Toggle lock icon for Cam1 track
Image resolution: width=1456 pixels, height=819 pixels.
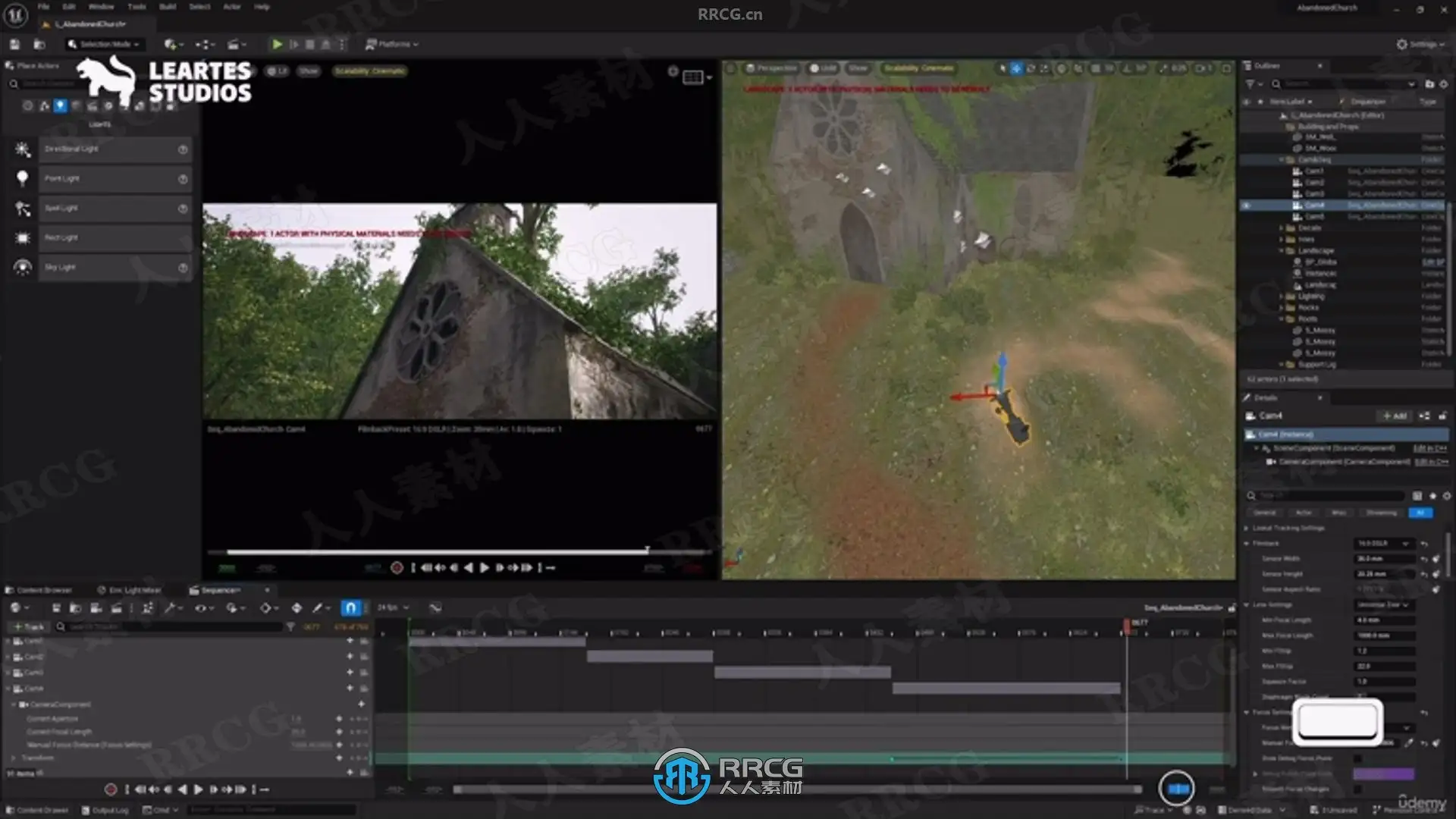click(364, 641)
